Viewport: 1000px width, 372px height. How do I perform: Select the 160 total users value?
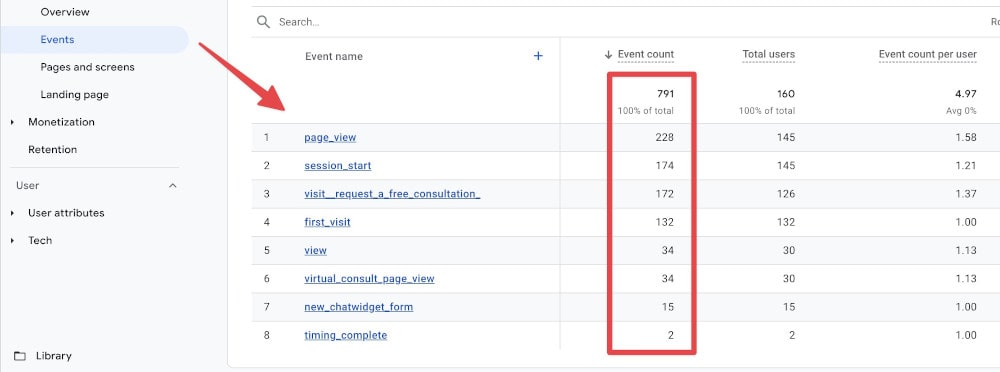[x=786, y=94]
